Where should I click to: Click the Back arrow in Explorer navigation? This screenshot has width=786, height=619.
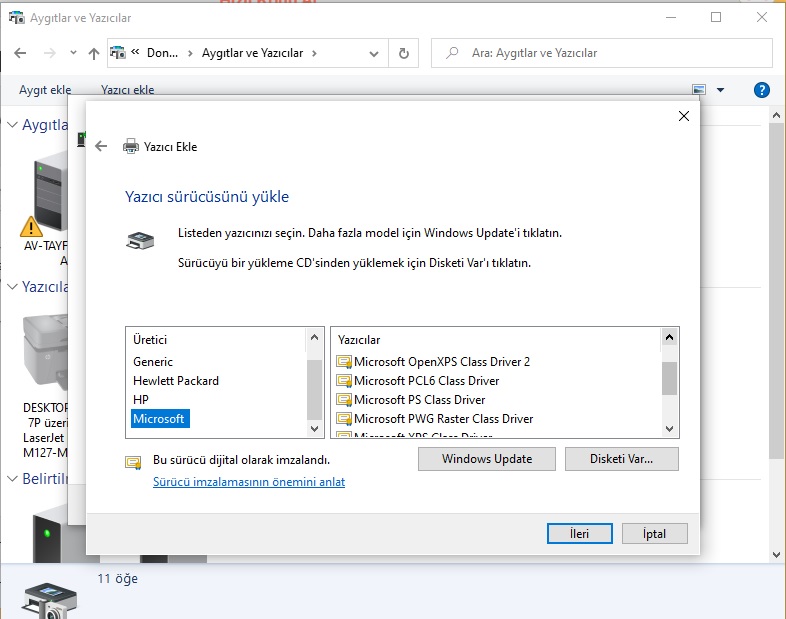click(x=20, y=53)
